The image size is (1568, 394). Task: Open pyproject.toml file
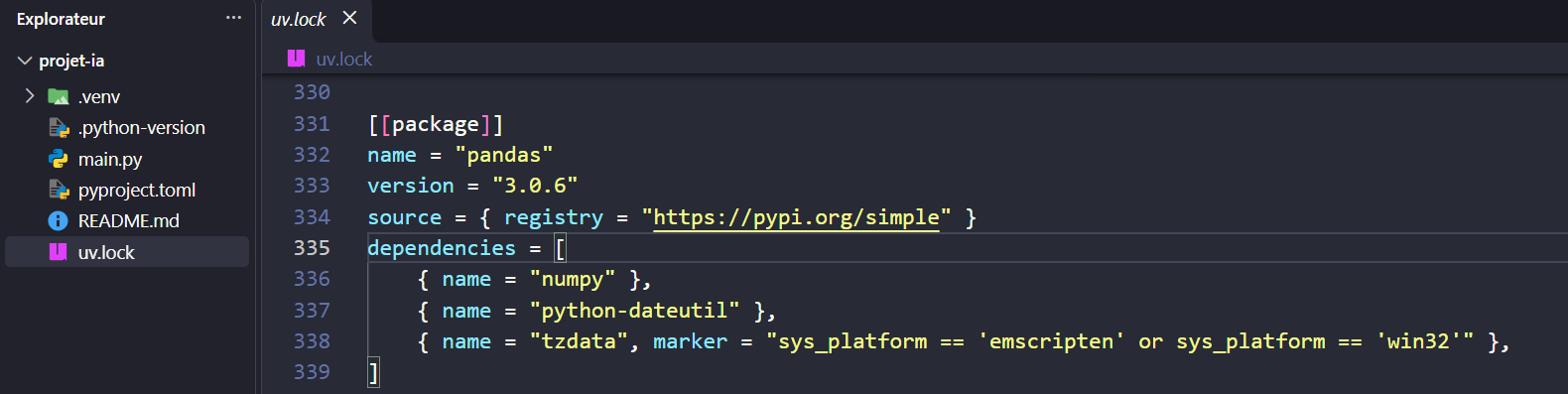tap(137, 190)
